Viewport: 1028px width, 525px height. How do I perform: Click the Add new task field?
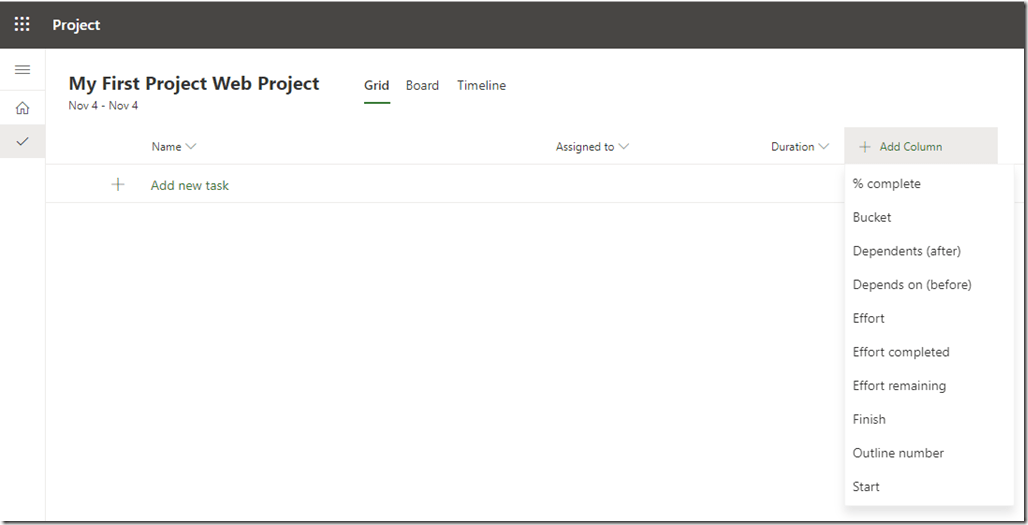190,185
